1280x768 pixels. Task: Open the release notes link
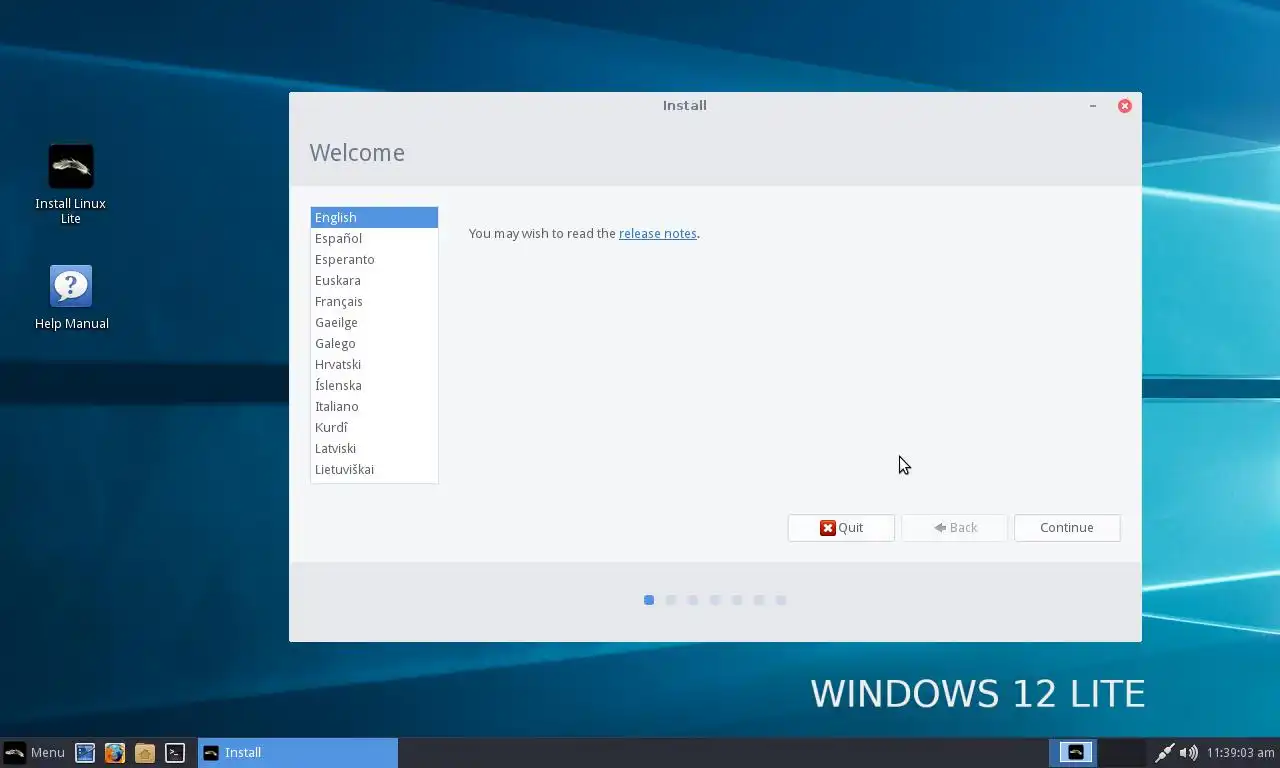coord(658,233)
